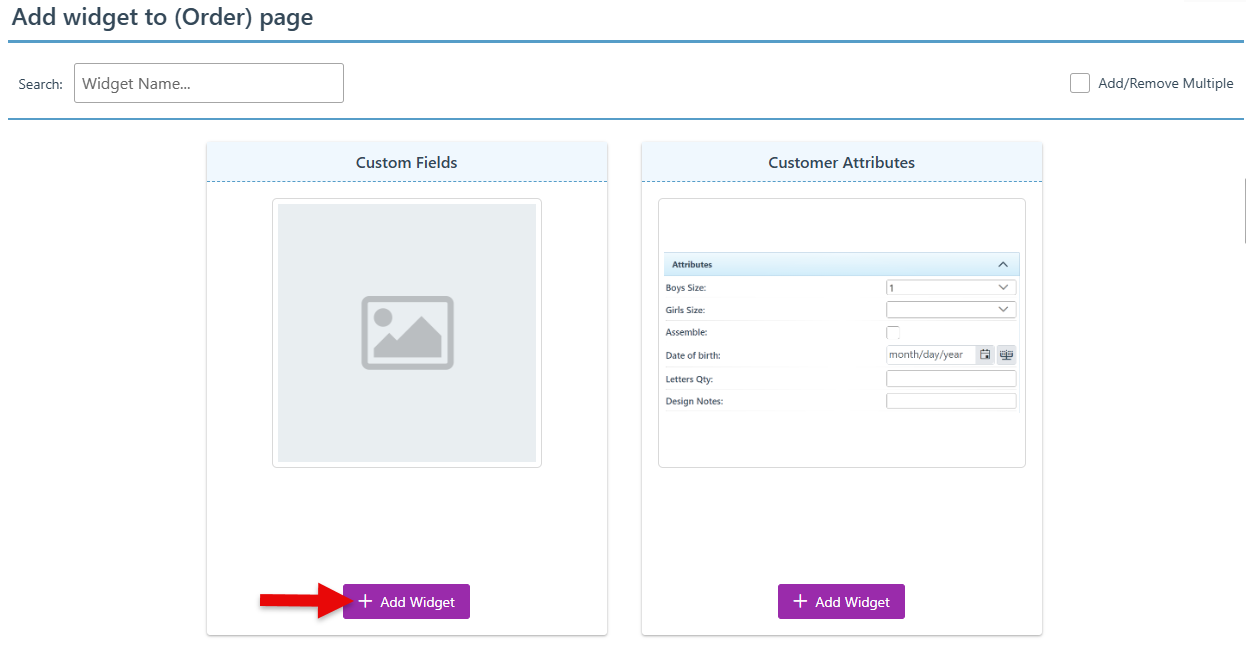Image resolution: width=1246 pixels, height=647 pixels.
Task: Click the 'Add widget to (Order) page' title
Action: point(162,18)
